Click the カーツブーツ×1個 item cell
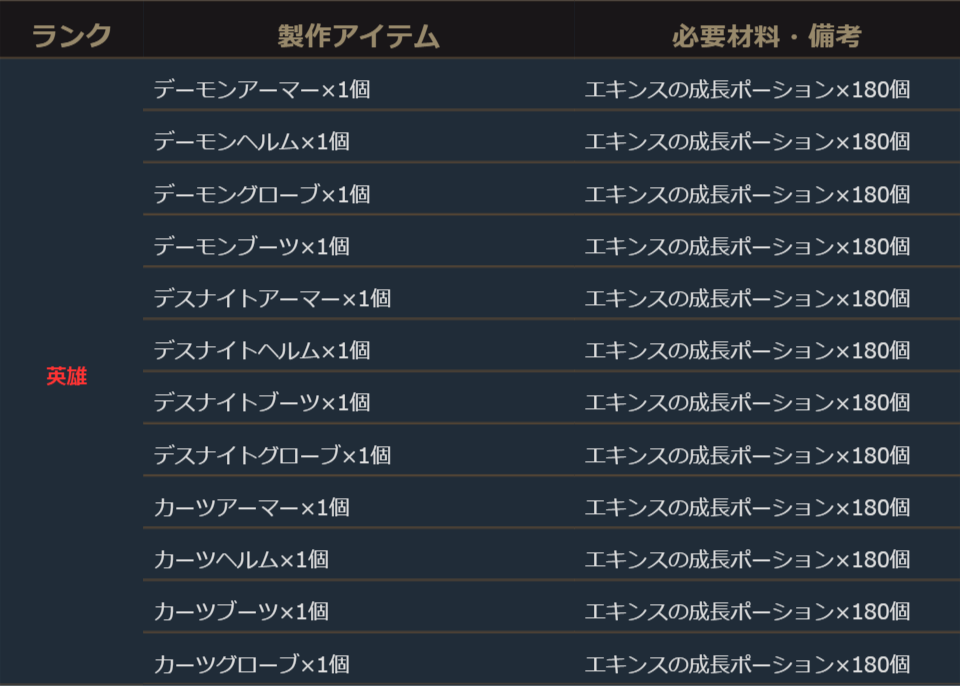 241,611
